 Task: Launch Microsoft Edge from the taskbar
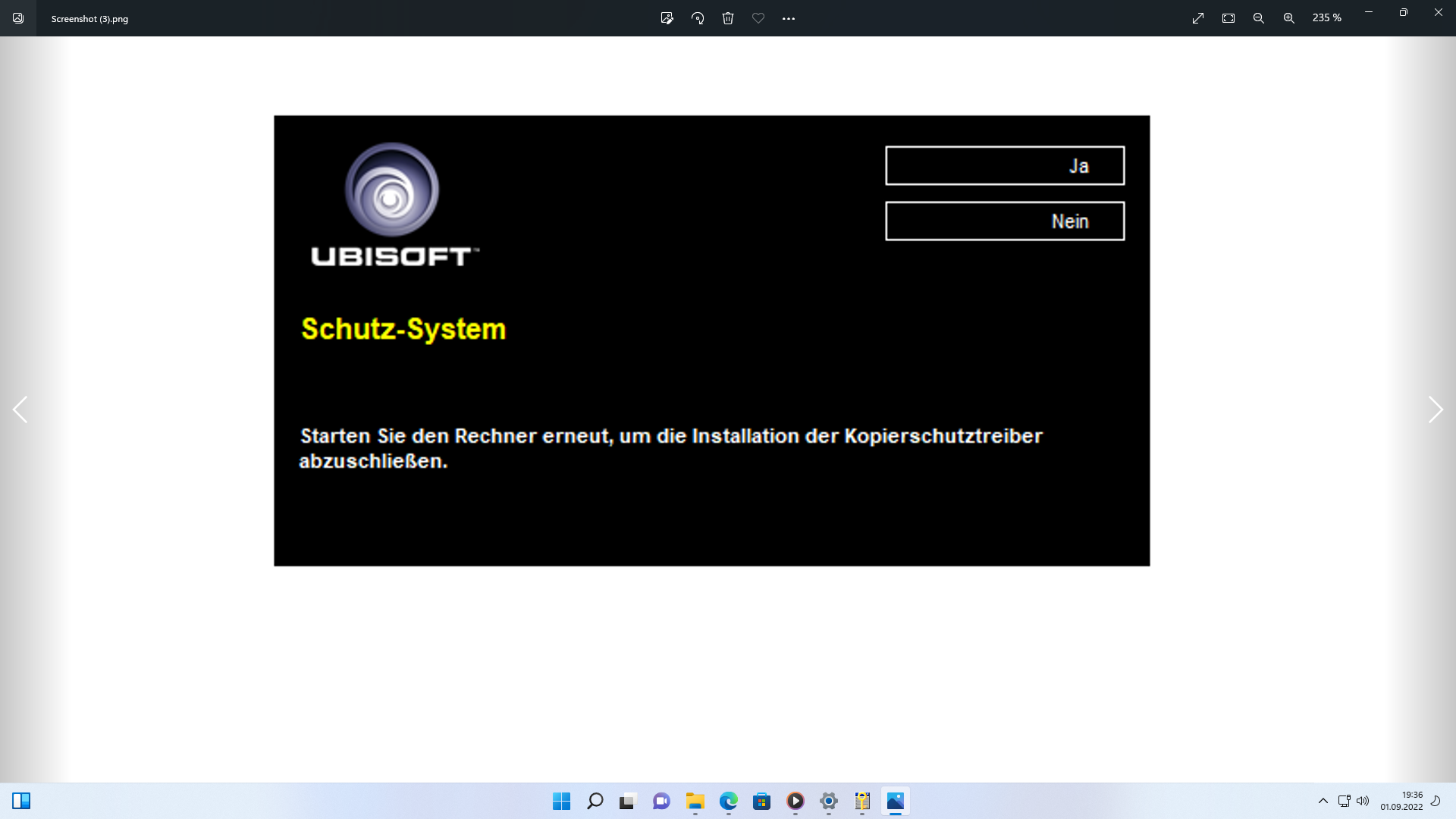tap(729, 801)
